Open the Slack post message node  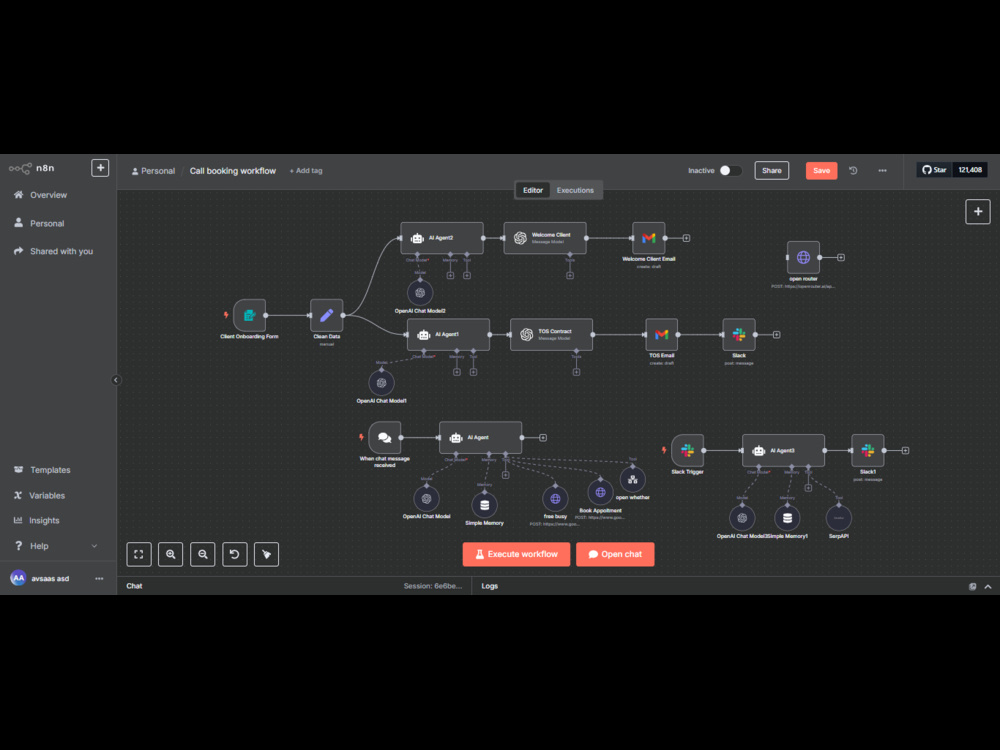tap(739, 334)
